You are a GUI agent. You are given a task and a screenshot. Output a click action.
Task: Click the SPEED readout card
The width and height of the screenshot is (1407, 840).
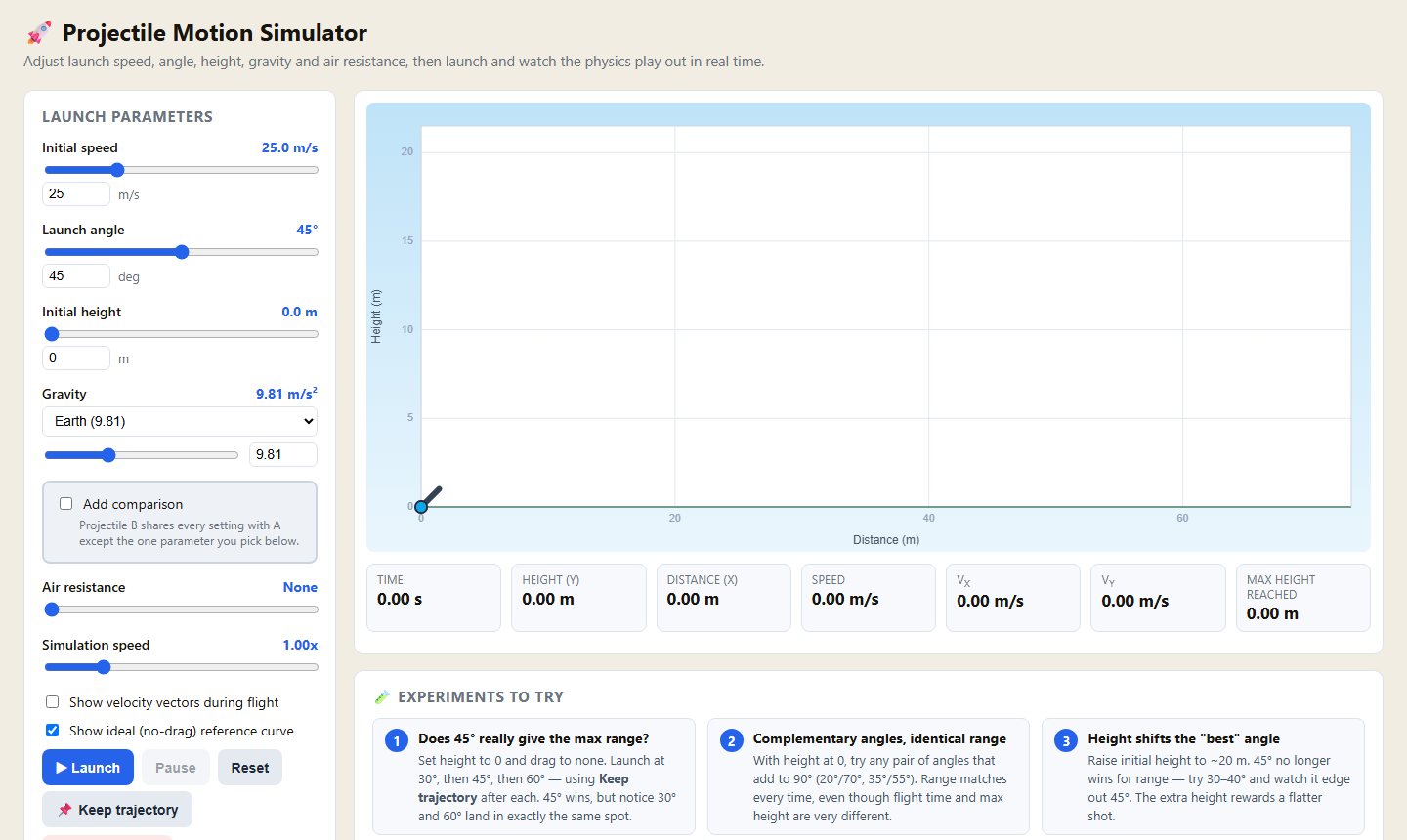click(869, 598)
